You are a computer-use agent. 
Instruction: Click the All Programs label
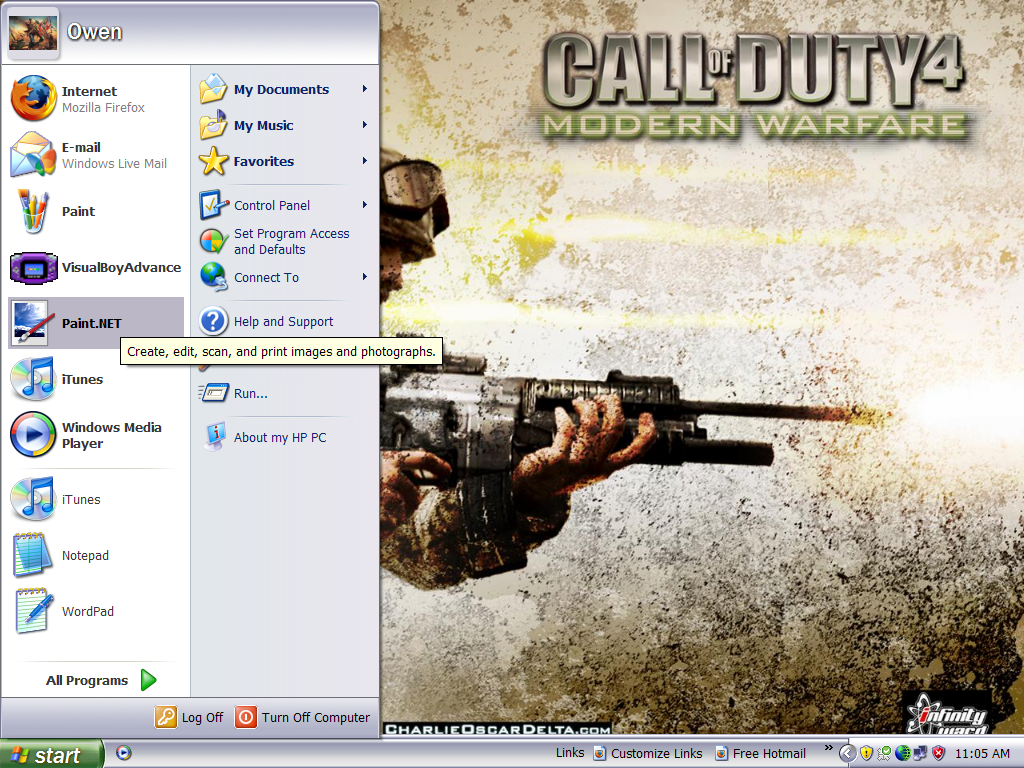[87, 680]
